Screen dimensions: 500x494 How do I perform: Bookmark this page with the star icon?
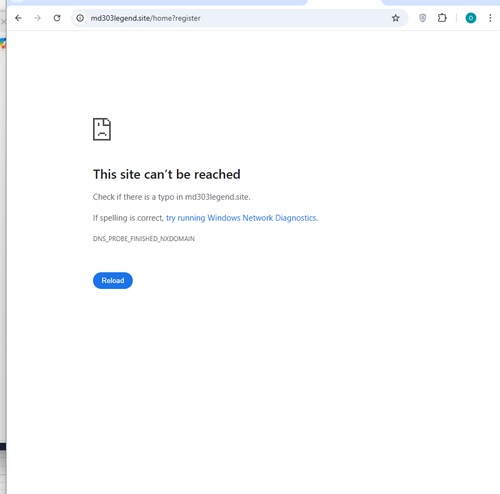(x=395, y=18)
